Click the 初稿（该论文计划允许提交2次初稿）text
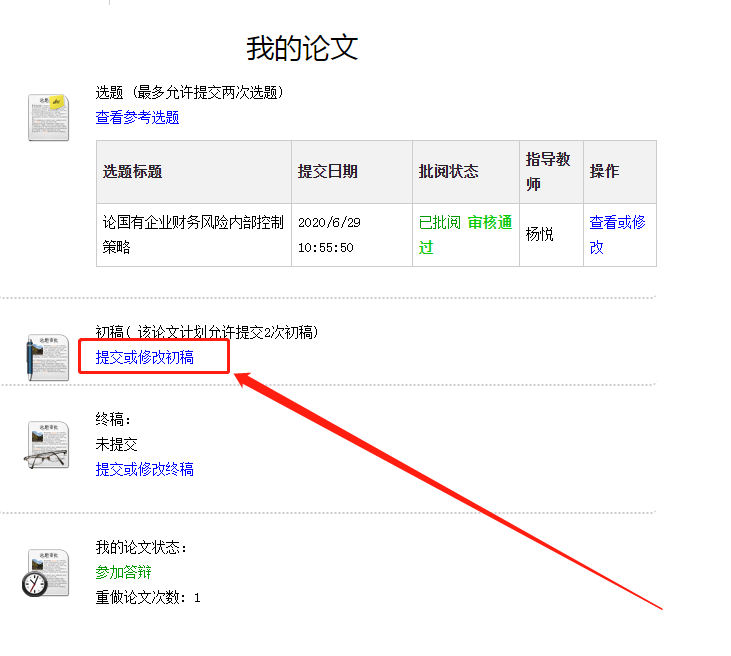Screen dimensions: 731x656 [x=207, y=332]
